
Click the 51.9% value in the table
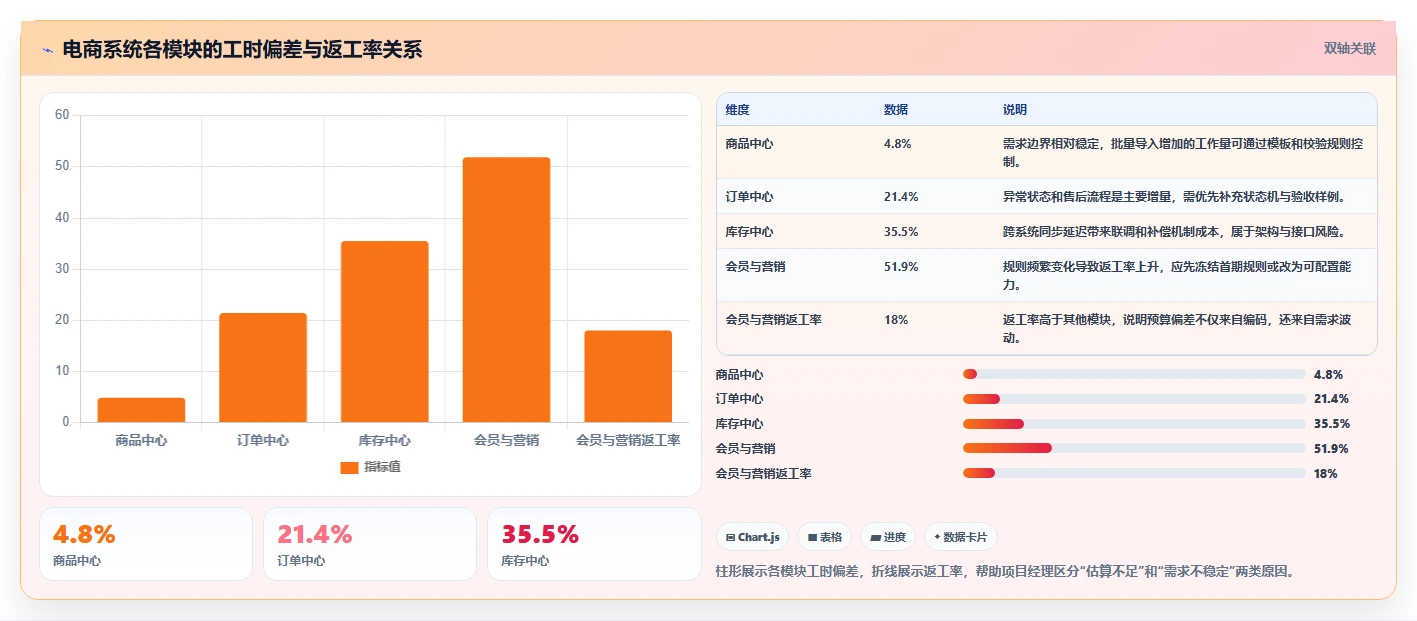901,266
